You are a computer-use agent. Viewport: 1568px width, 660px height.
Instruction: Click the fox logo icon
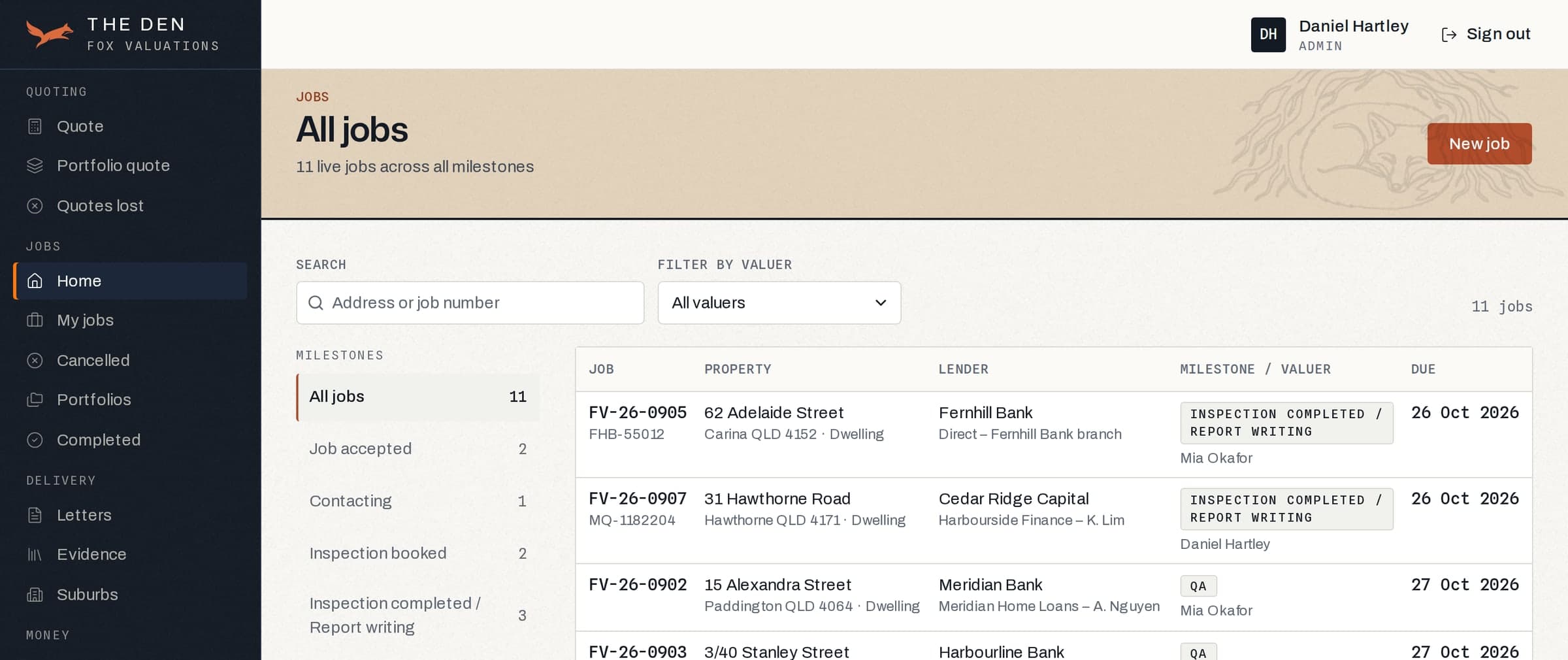pyautogui.click(x=50, y=34)
